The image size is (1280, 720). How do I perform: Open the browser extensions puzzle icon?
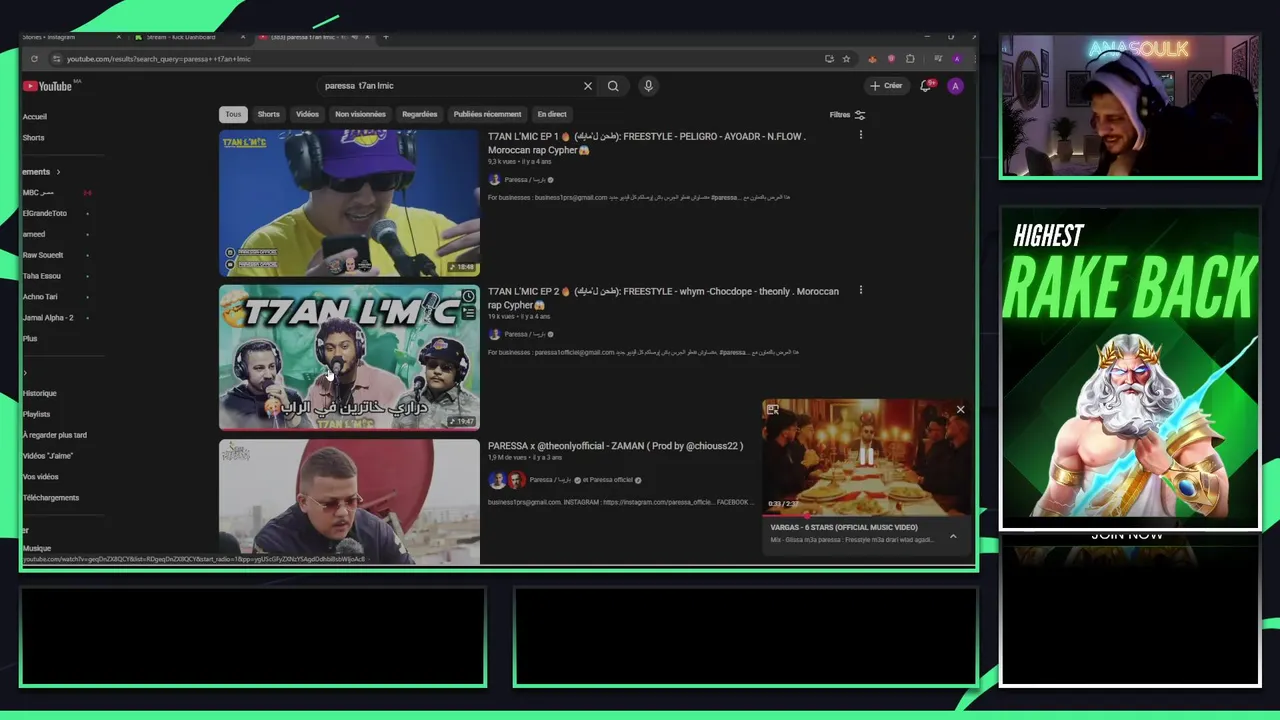coord(910,59)
